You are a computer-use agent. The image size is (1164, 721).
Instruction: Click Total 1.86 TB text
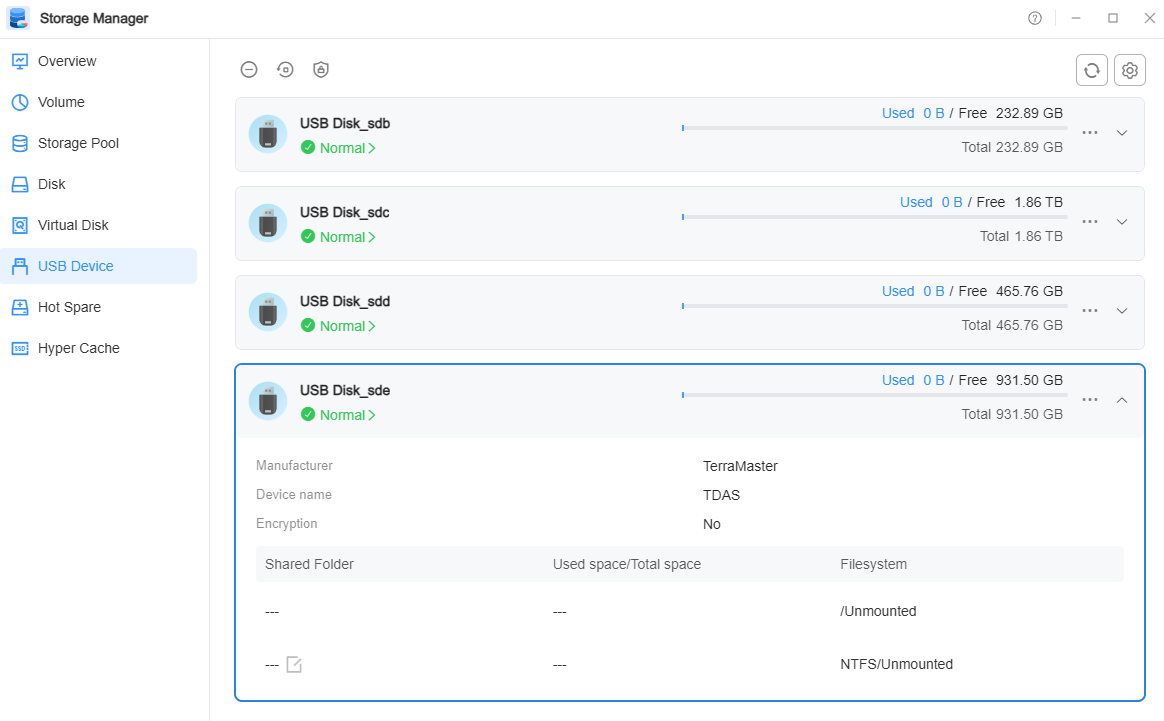[1021, 236]
